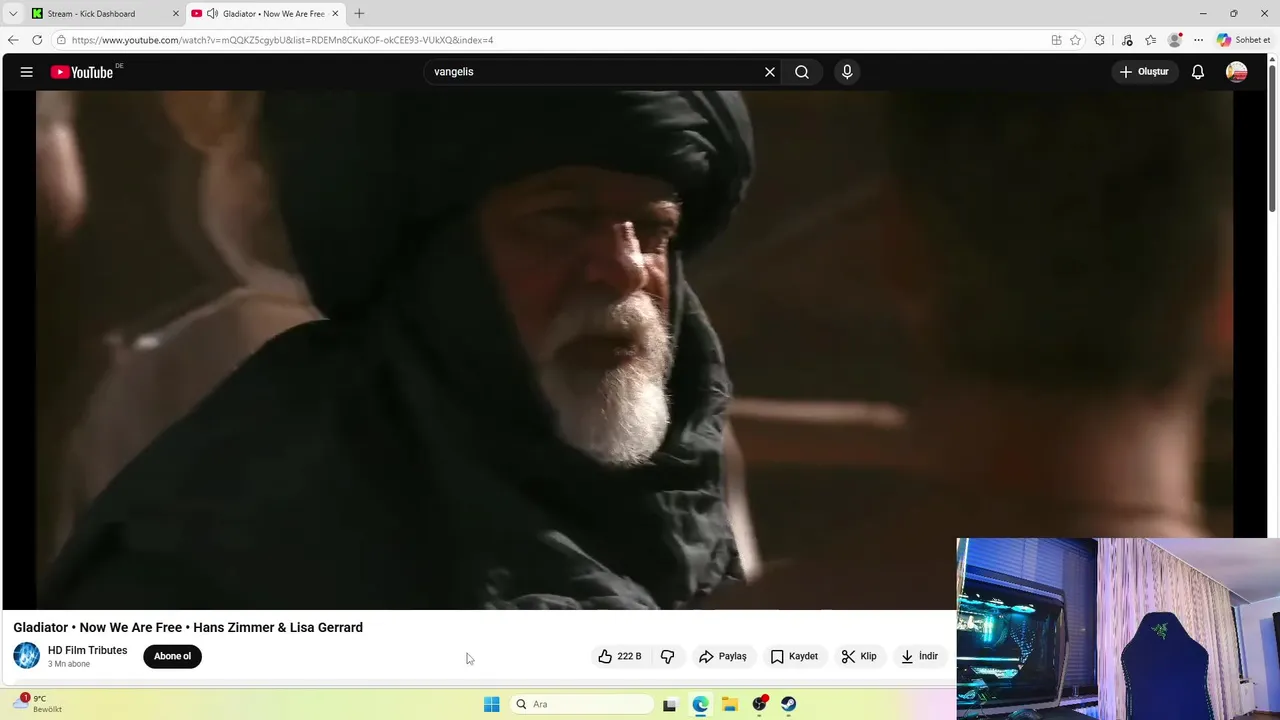Open File Explorer from the taskbar

tap(729, 704)
